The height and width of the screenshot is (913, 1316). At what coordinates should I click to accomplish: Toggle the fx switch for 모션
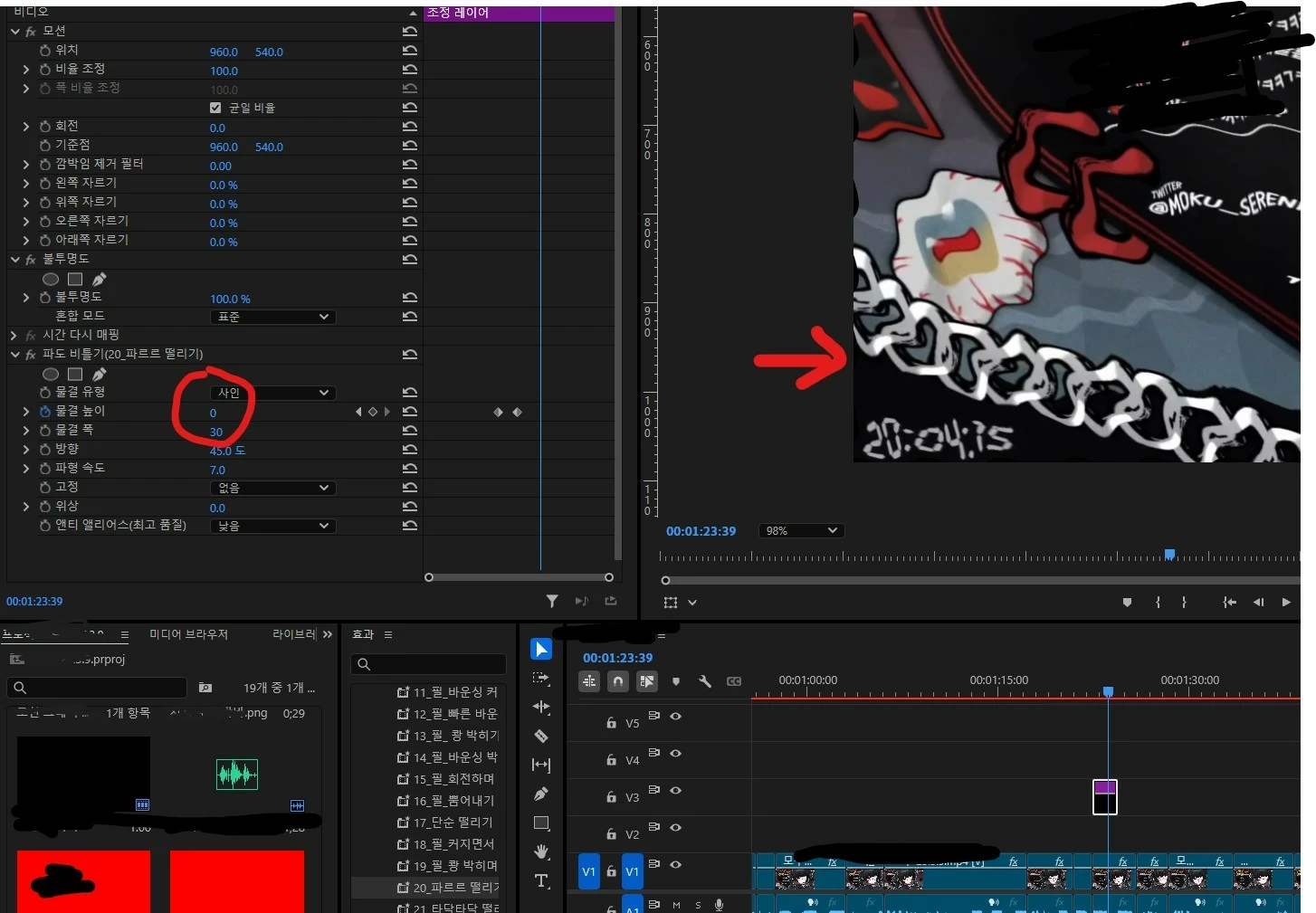coord(31,32)
